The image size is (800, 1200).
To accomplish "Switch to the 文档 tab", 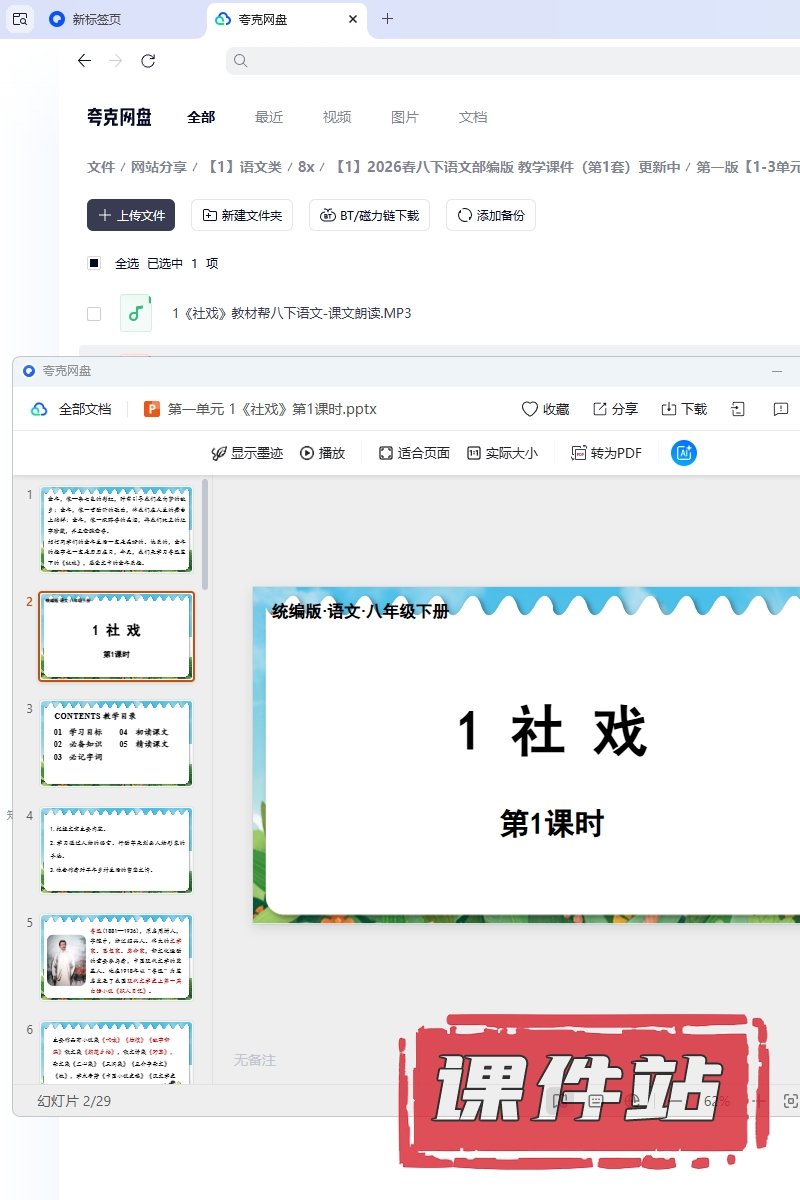I will coord(473,117).
